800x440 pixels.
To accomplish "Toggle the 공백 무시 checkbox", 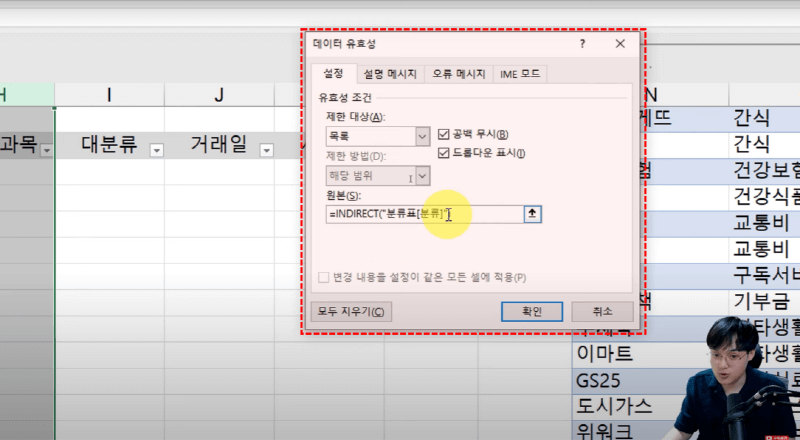I will click(443, 135).
